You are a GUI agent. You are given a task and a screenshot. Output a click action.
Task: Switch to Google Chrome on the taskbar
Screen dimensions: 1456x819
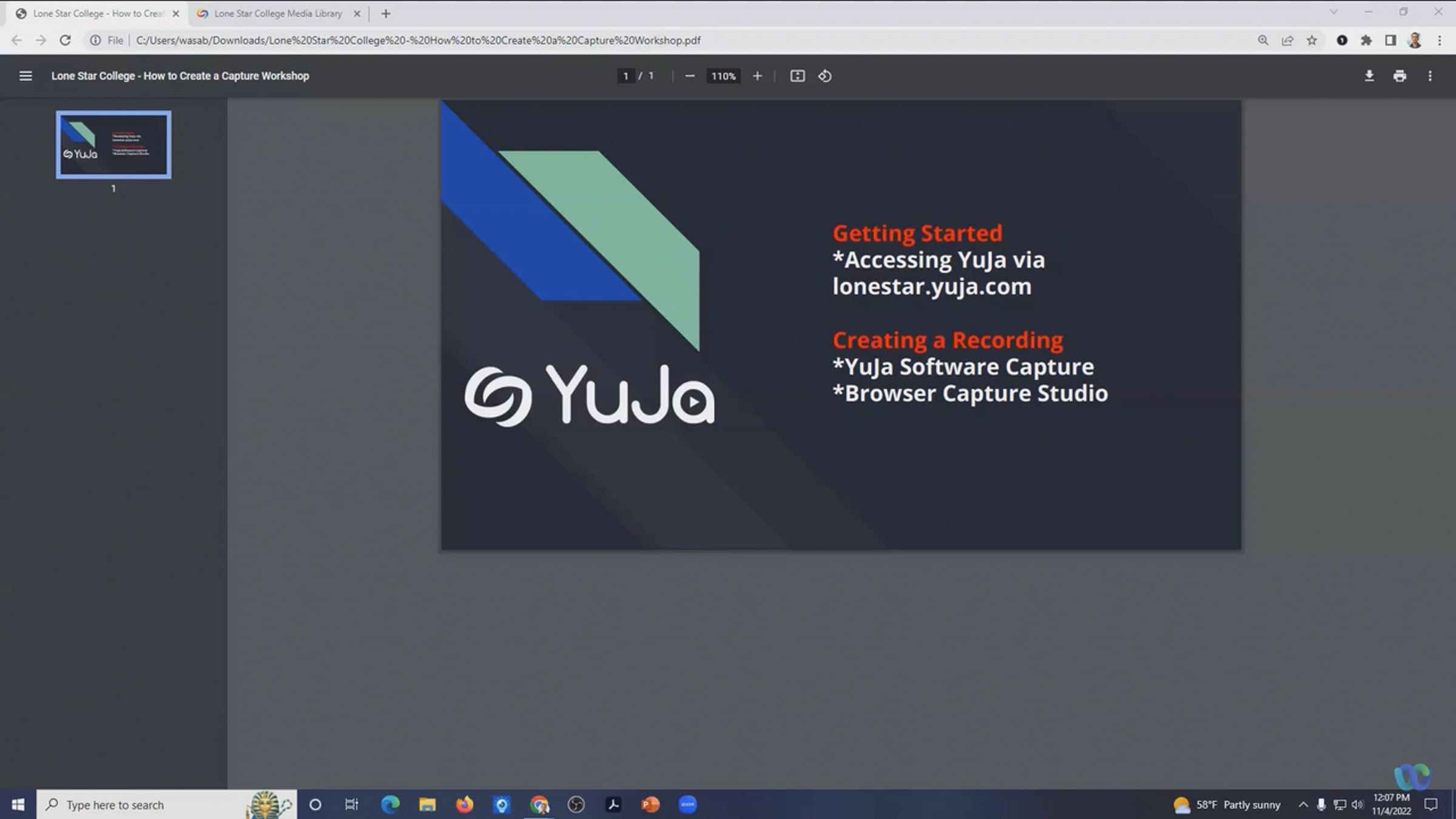point(539,804)
